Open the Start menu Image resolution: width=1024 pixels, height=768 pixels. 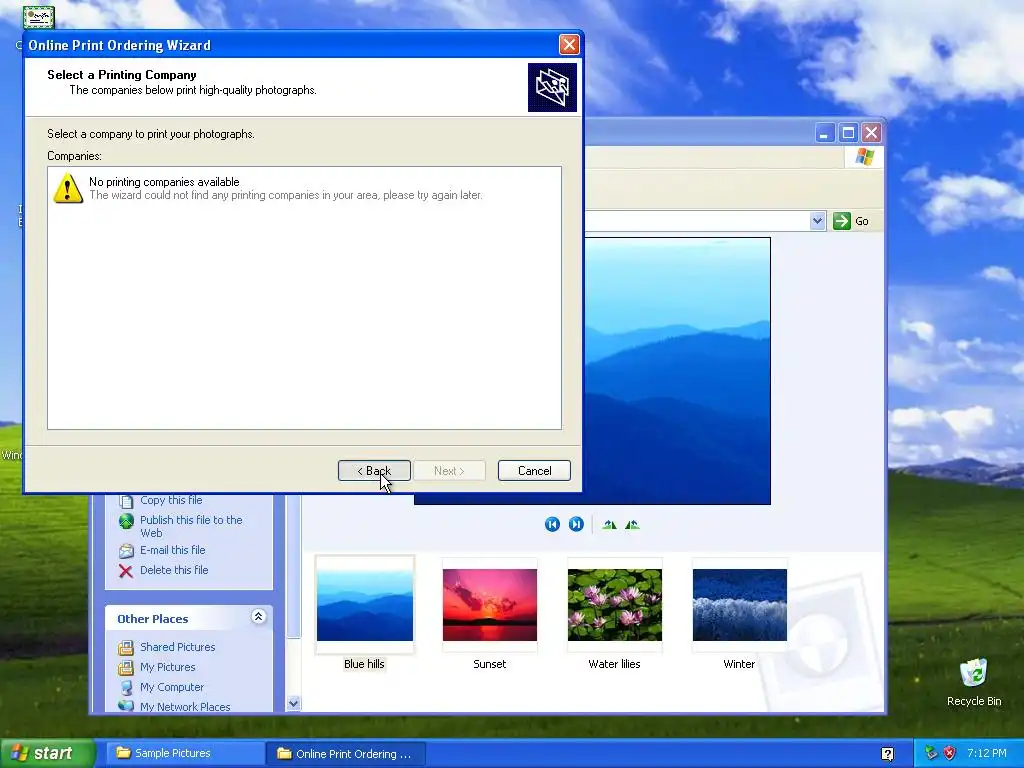(47, 754)
